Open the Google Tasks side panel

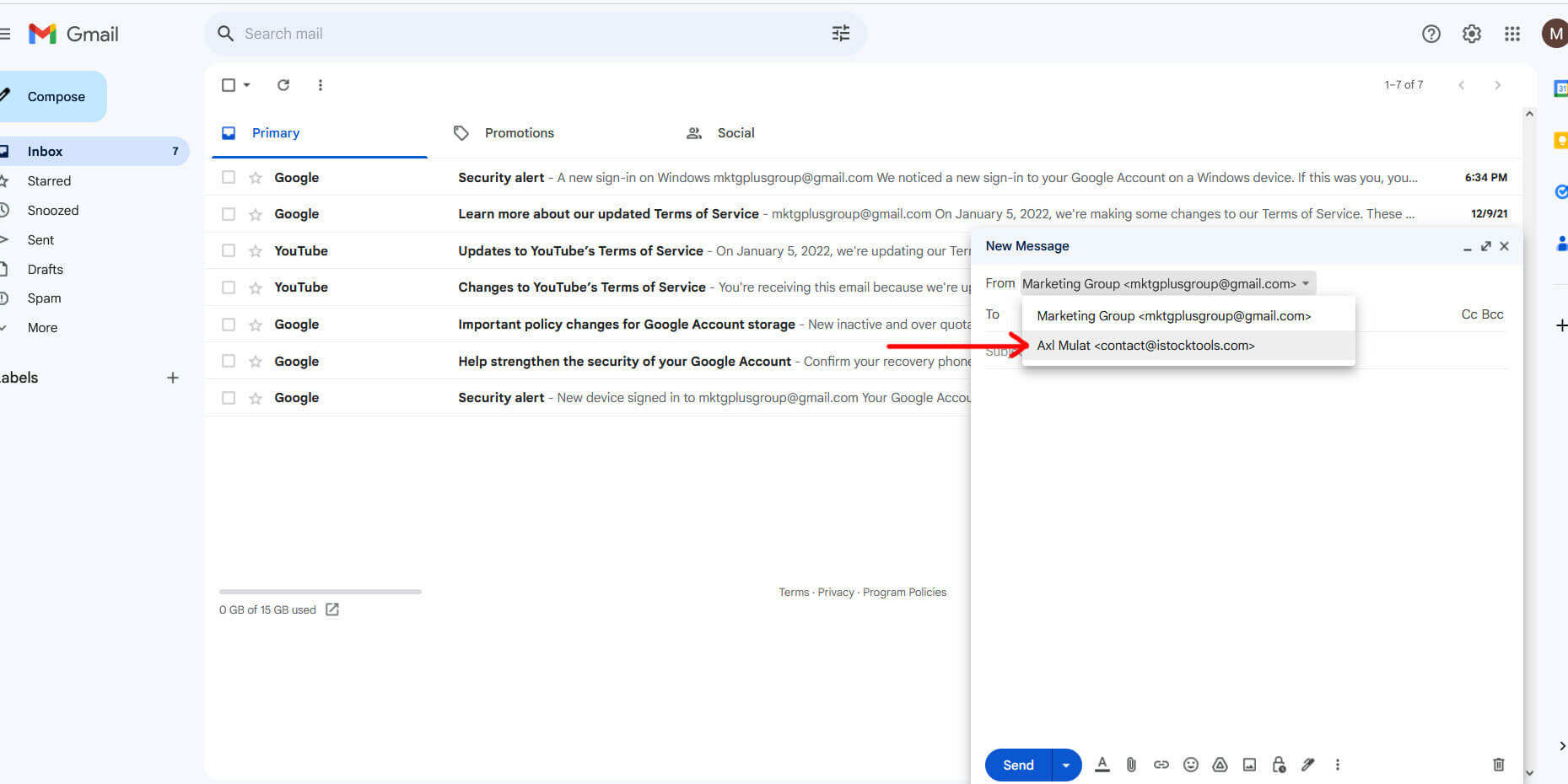[x=1560, y=191]
